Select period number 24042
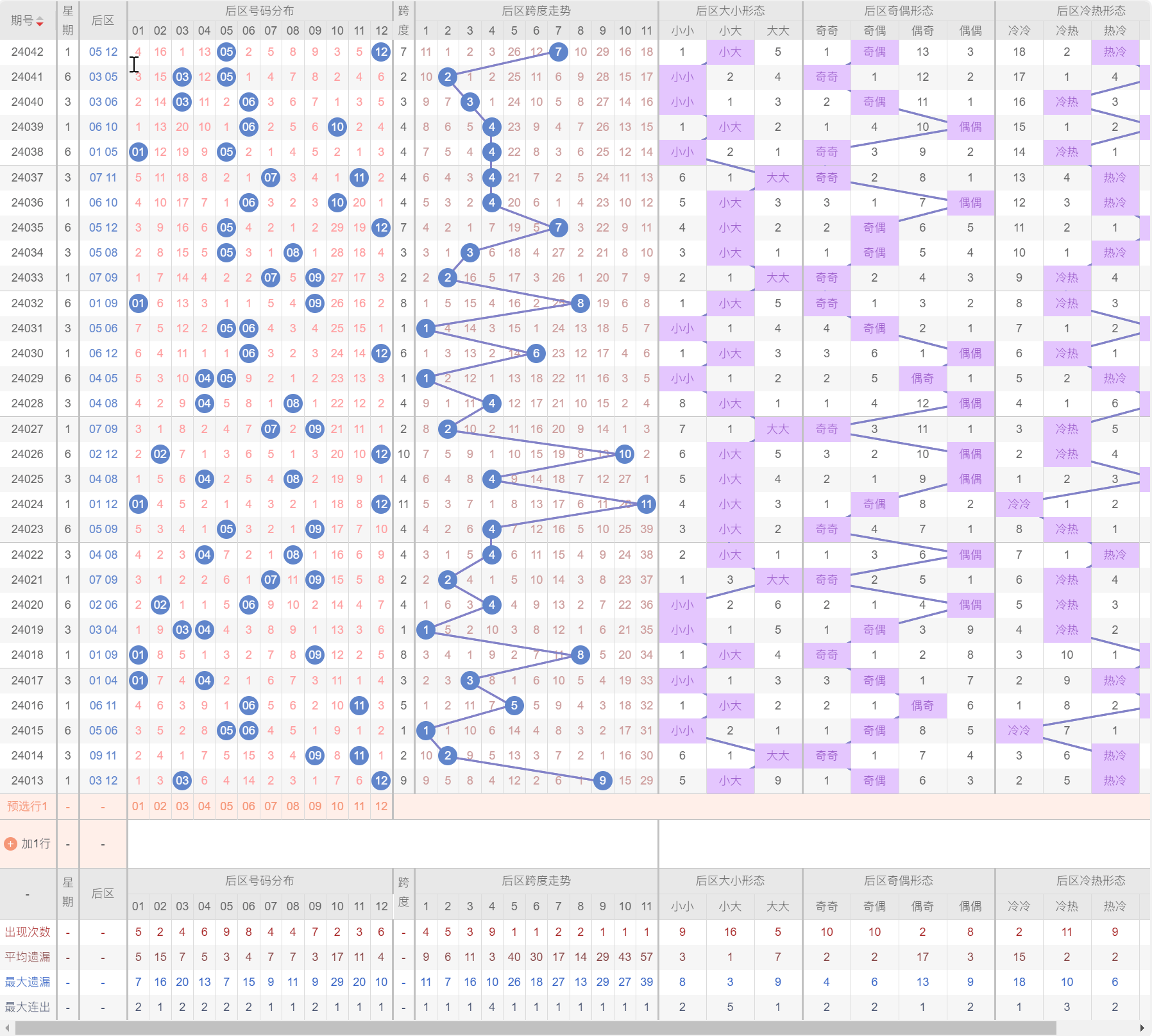 [28, 52]
